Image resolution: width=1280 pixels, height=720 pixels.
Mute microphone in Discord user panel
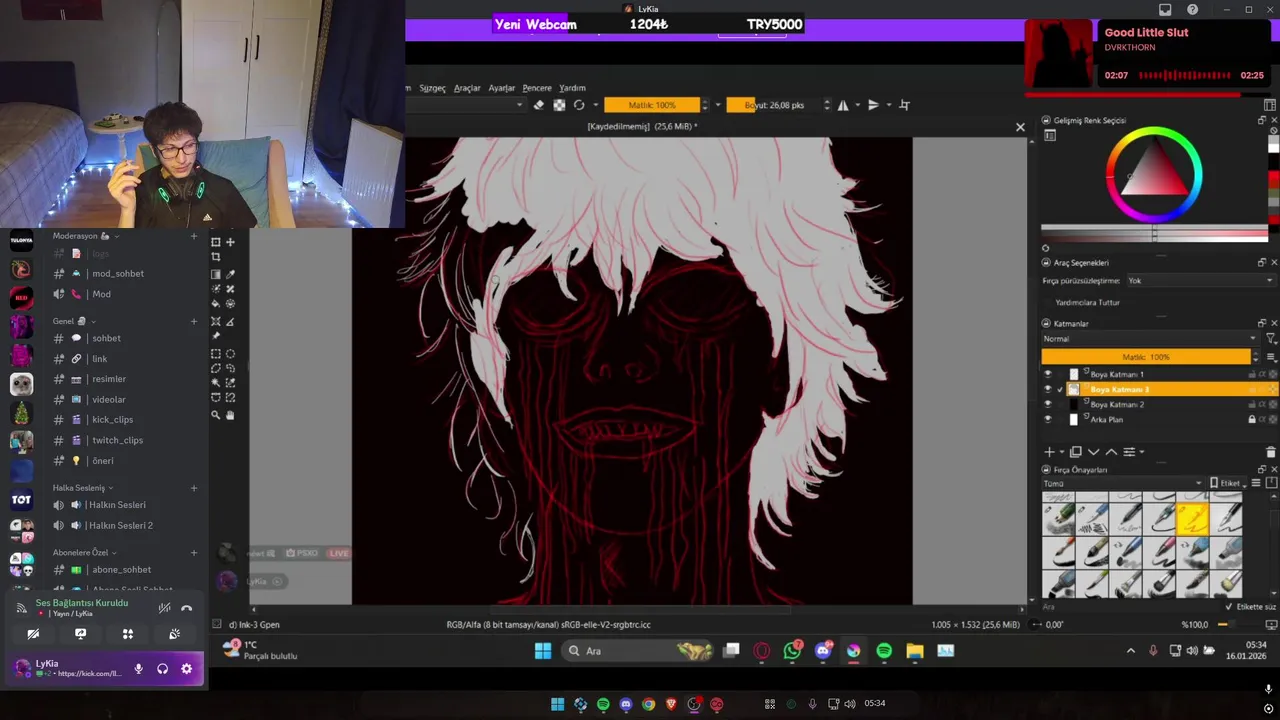pyautogui.click(x=139, y=669)
